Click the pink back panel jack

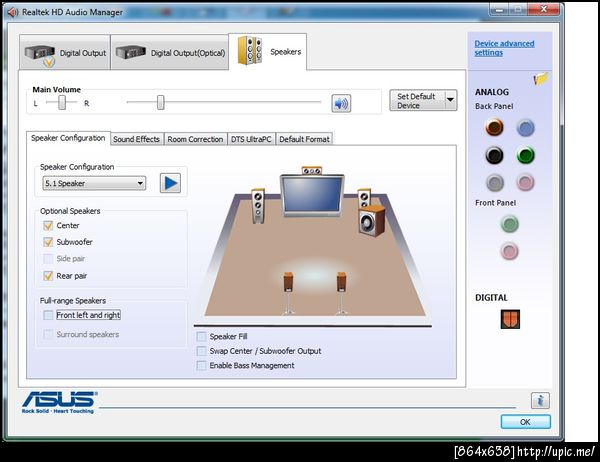(525, 183)
